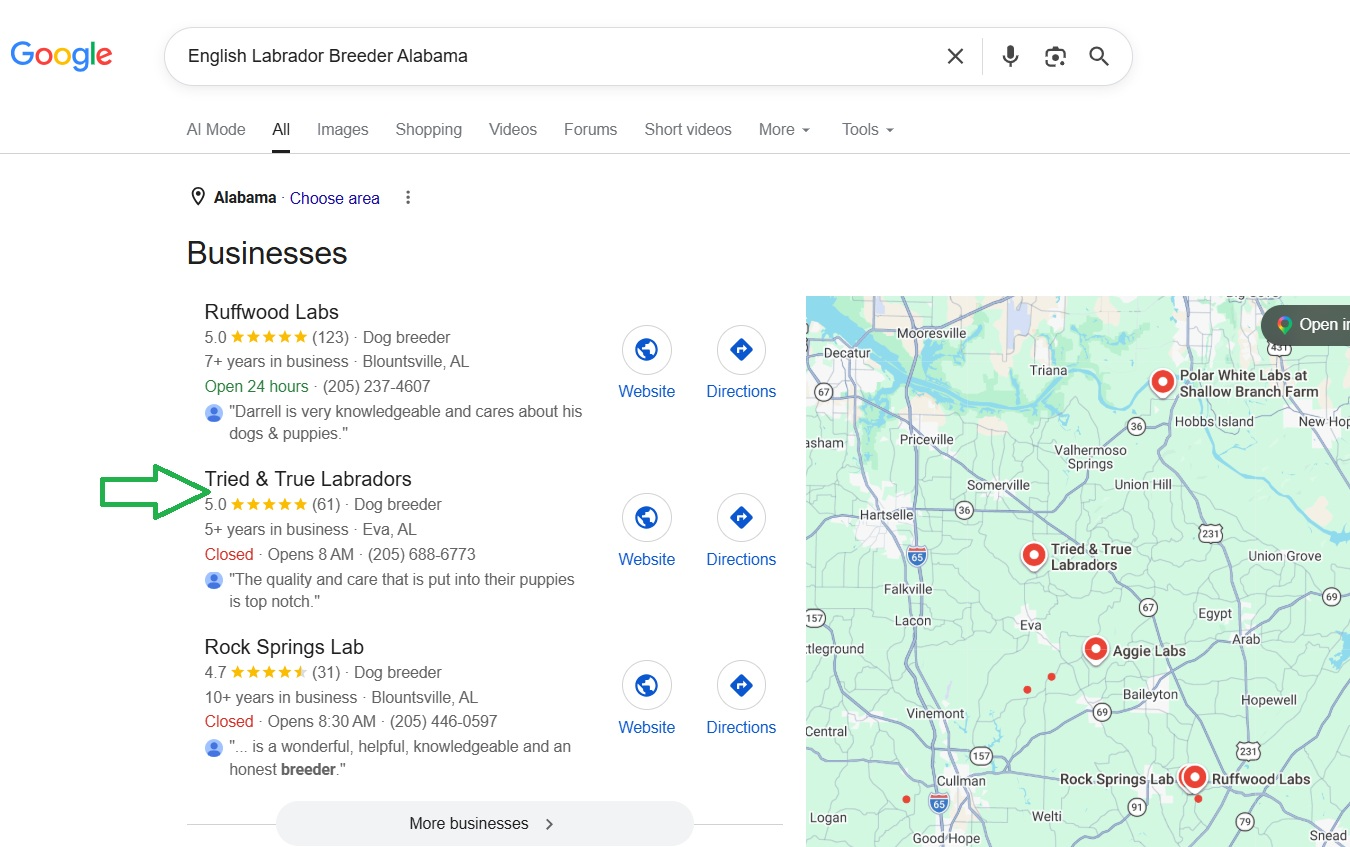Click 'Opens 8:30 AM' hours text
Screen dimensions: 1350x847
point(322,722)
